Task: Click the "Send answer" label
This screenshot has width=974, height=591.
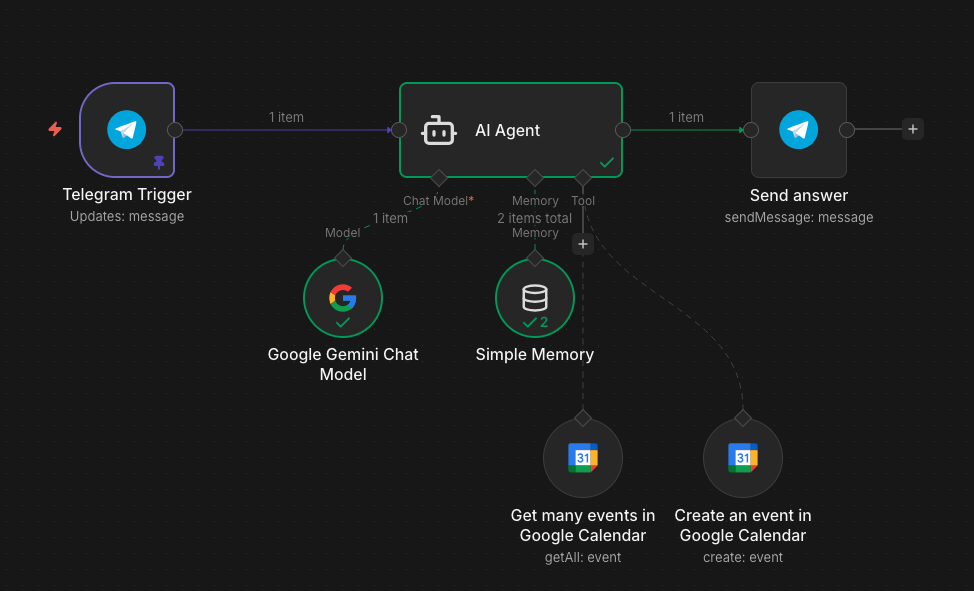Action: (799, 196)
